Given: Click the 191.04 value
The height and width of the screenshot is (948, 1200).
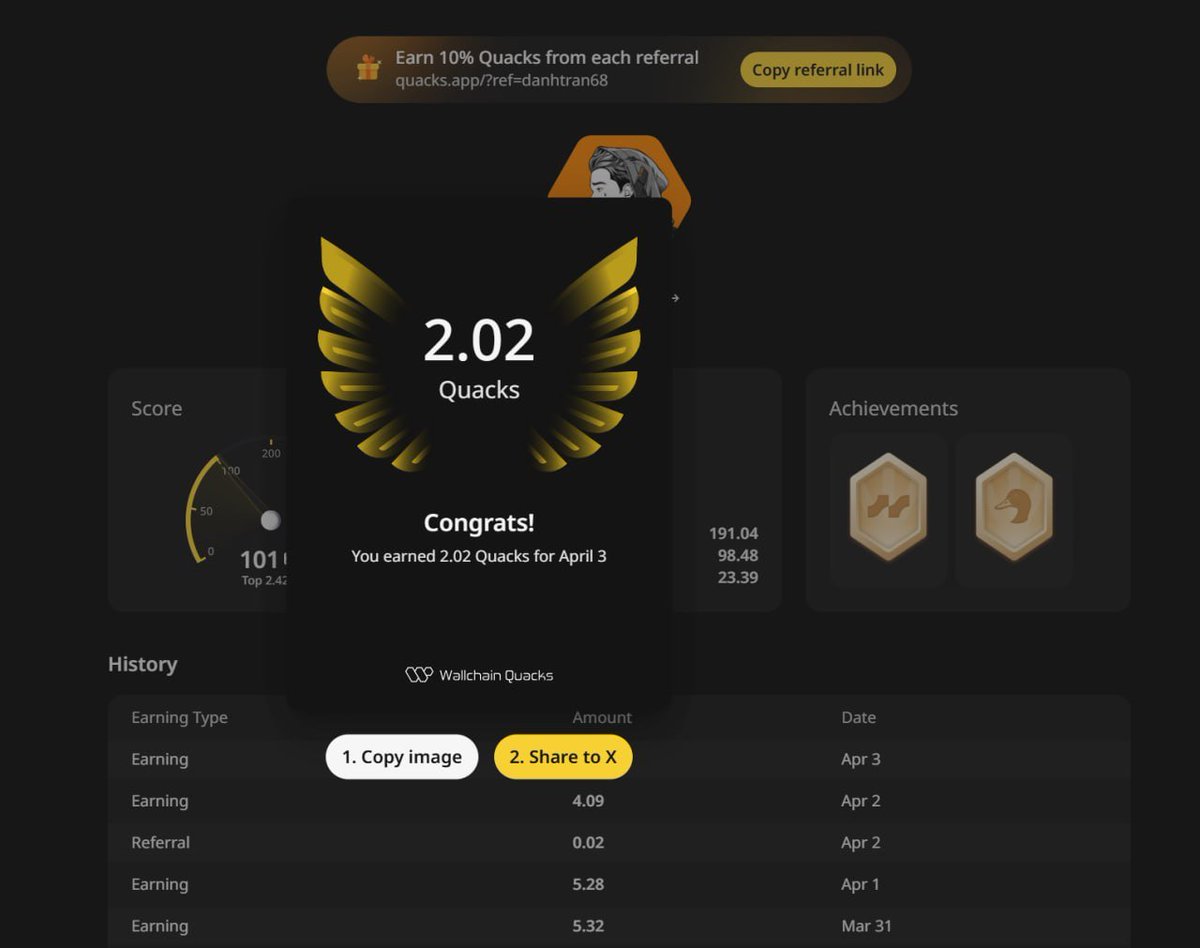Looking at the screenshot, I should point(733,533).
